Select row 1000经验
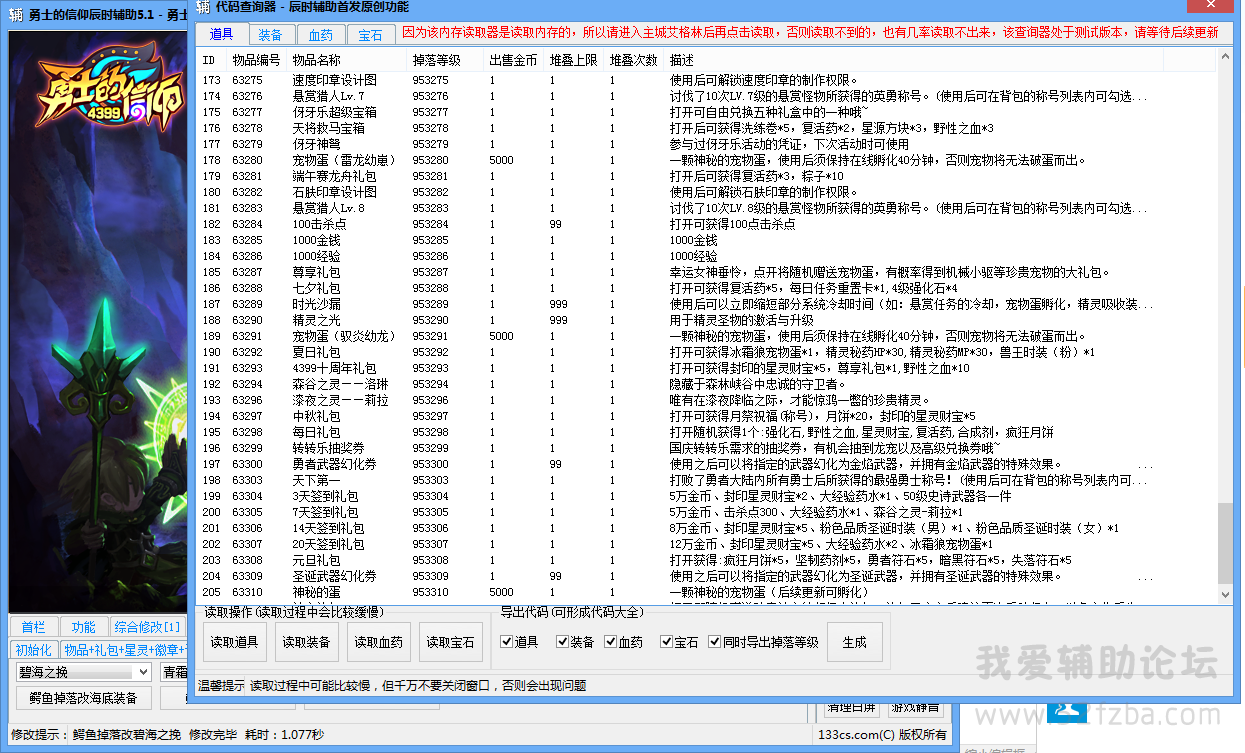The width and height of the screenshot is (1245, 753). [706, 256]
